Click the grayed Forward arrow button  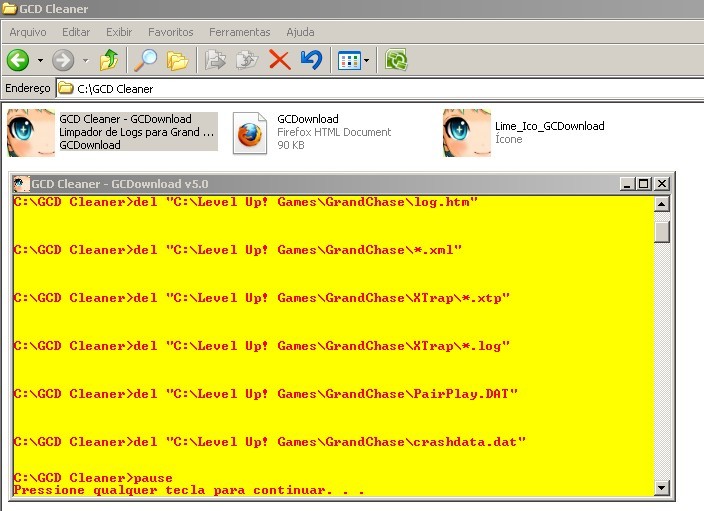pyautogui.click(x=63, y=60)
